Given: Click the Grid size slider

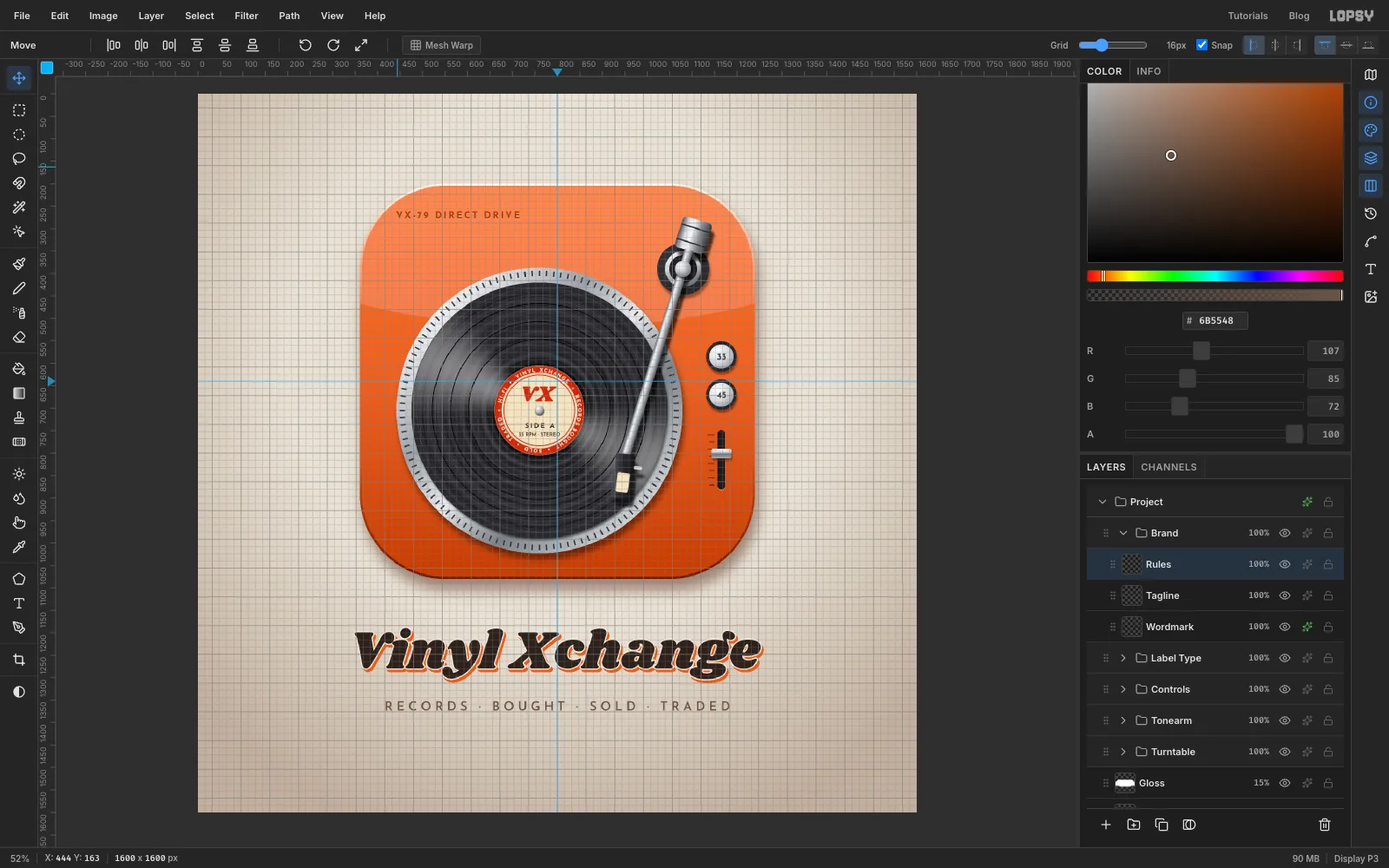Looking at the screenshot, I should tap(1113, 45).
